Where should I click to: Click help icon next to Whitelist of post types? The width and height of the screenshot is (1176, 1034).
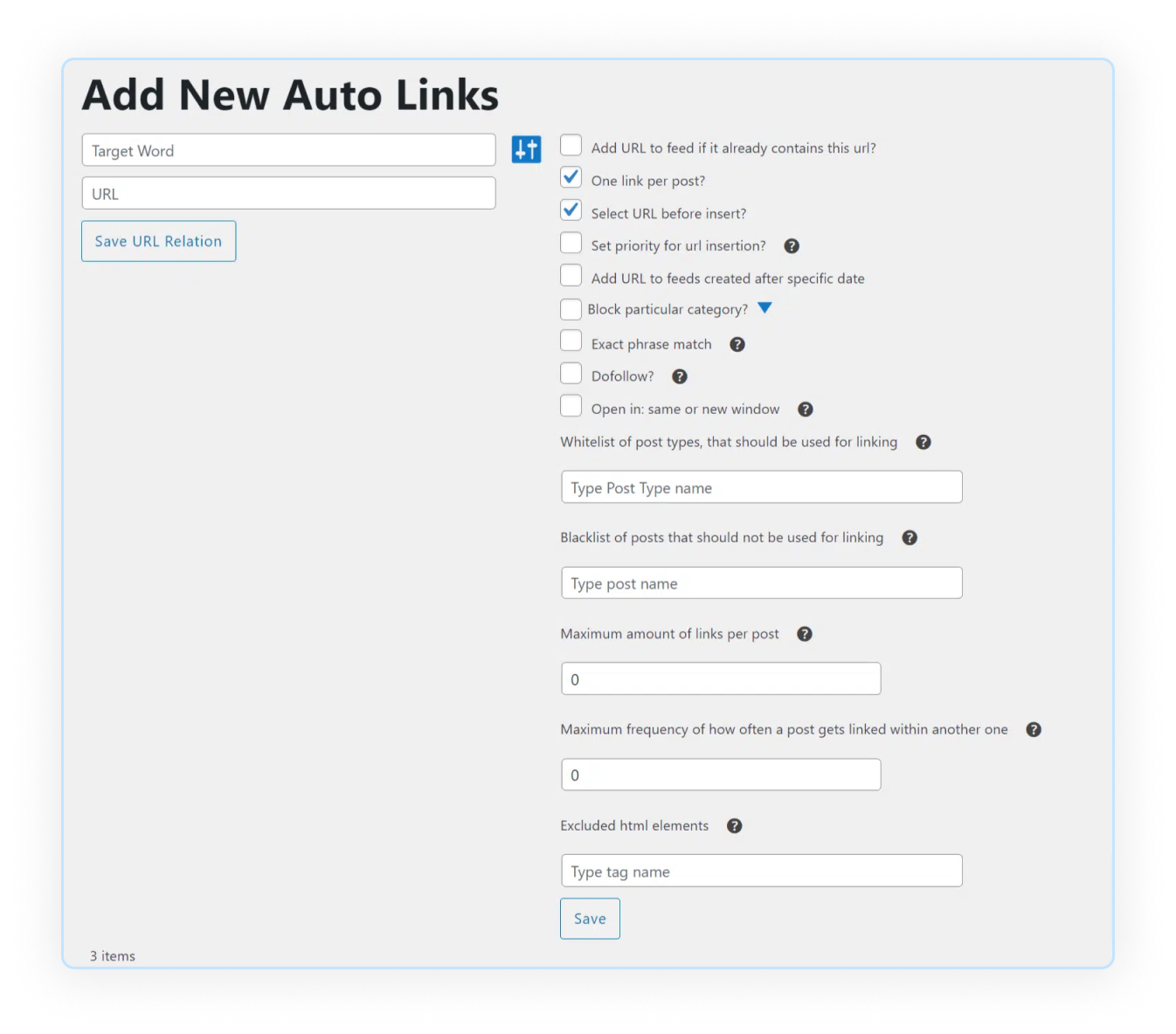(924, 442)
